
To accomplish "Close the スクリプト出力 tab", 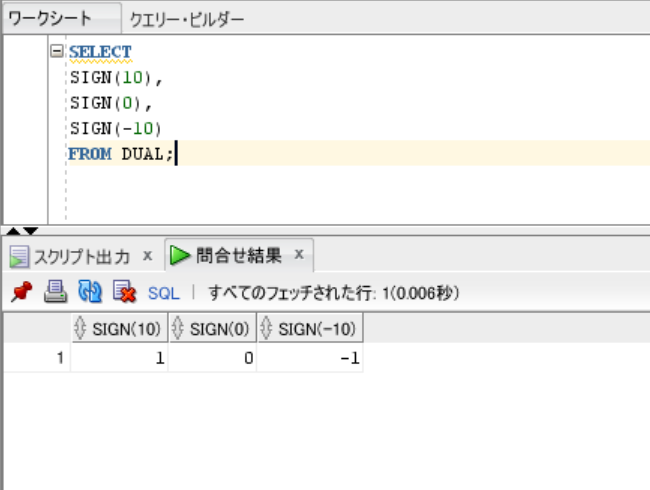I will click(147, 255).
